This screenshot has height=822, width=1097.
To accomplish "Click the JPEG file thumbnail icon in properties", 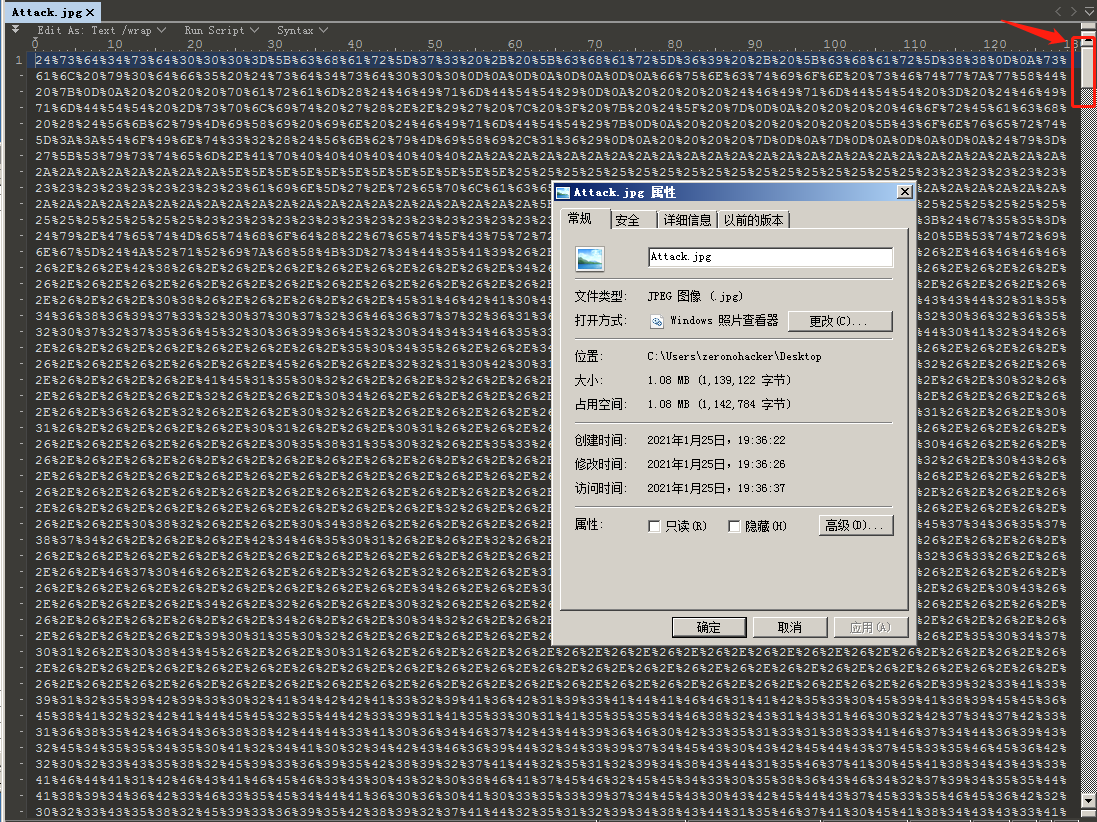I will [590, 259].
